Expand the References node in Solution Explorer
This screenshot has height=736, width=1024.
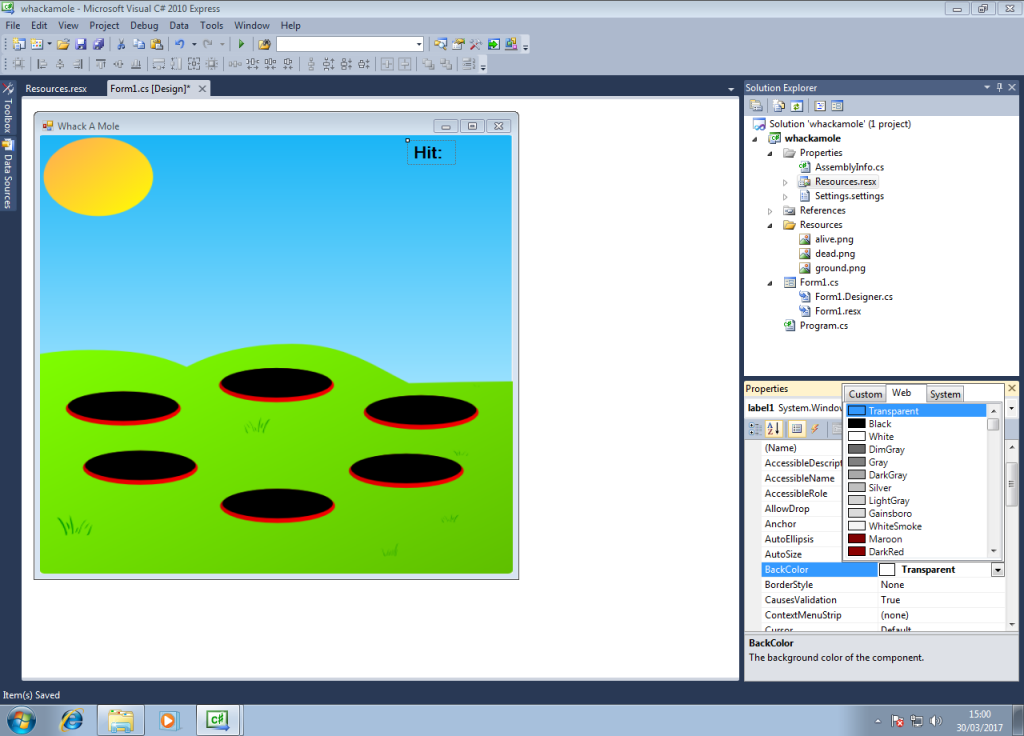pyautogui.click(x=771, y=211)
